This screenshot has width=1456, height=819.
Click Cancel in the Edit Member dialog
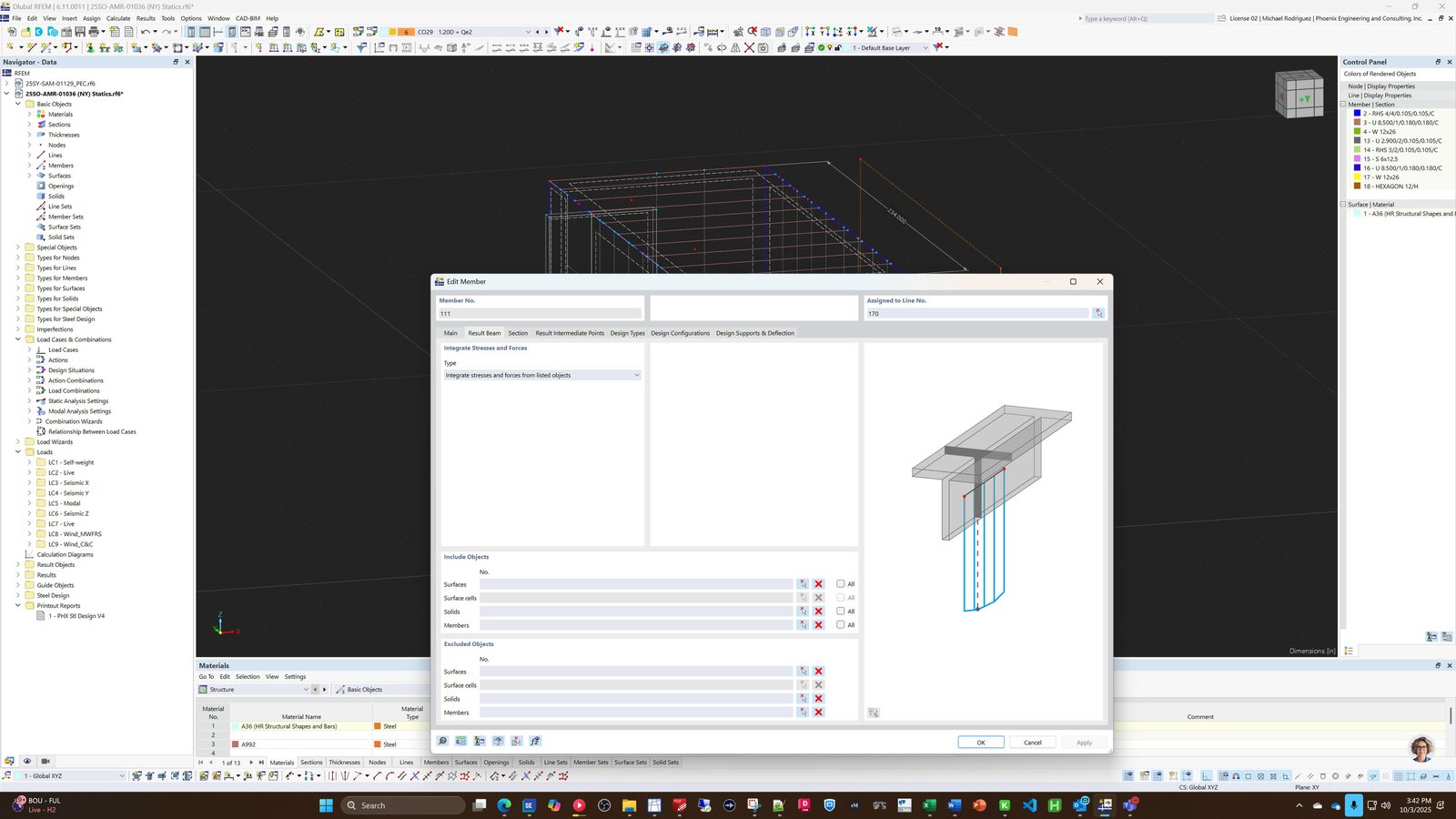tap(1032, 743)
